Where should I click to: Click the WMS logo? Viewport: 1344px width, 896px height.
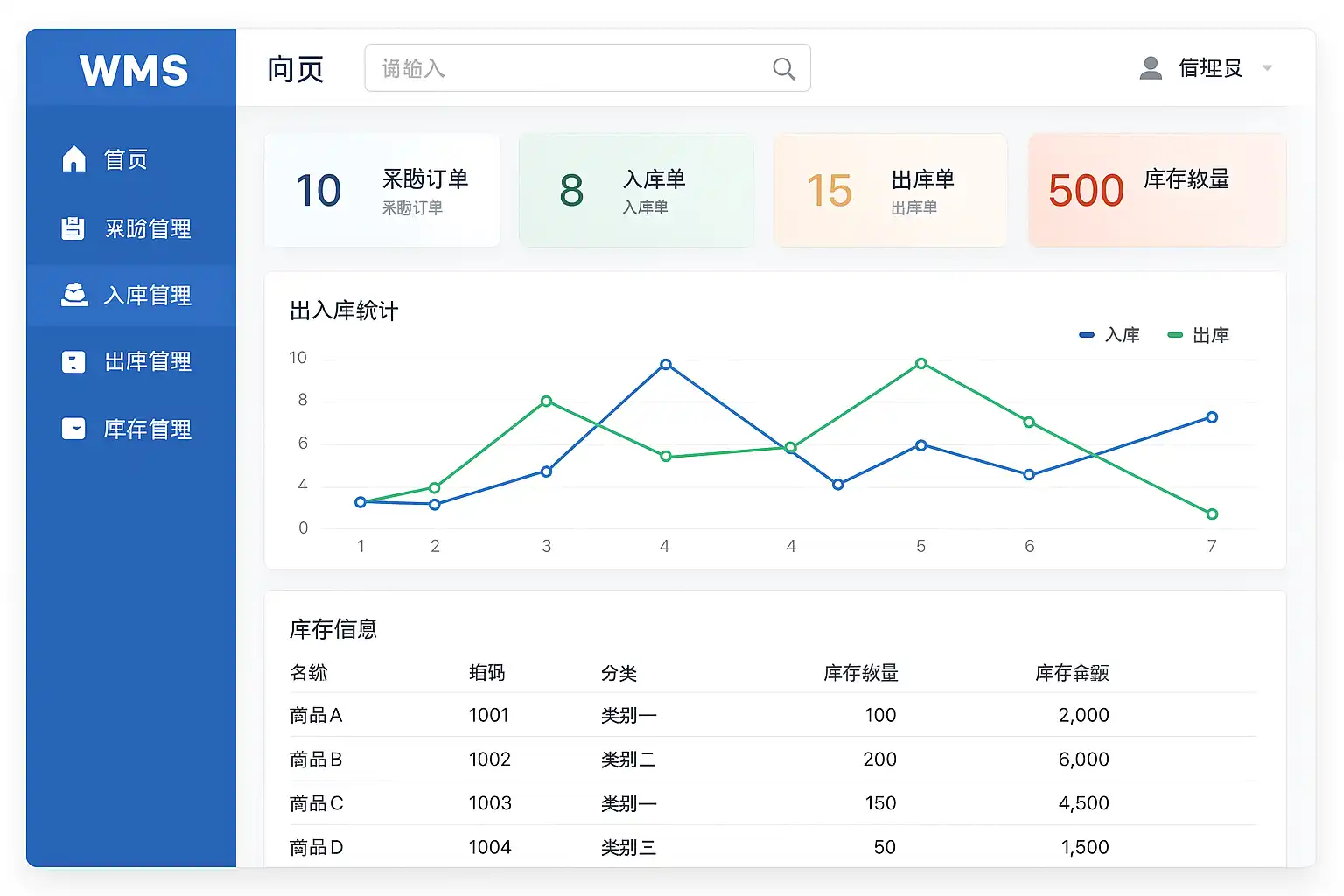[x=133, y=70]
